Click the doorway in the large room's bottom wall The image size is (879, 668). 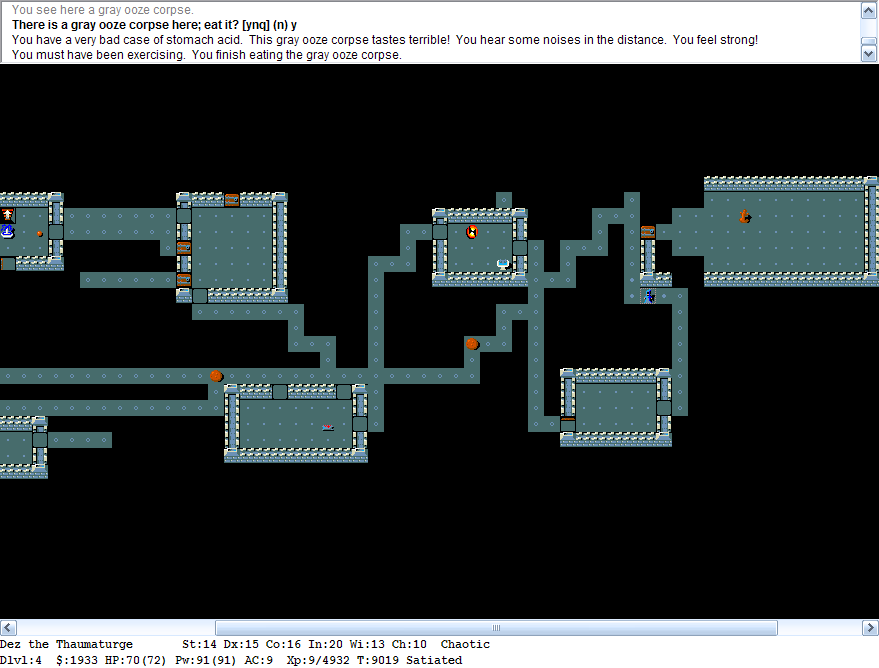click(x=200, y=295)
